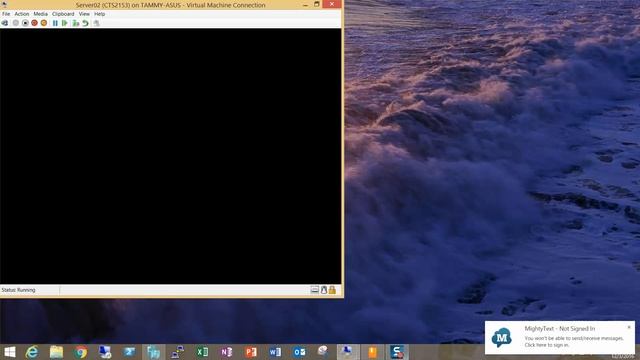
Task: Open the View menu
Action: tap(84, 14)
